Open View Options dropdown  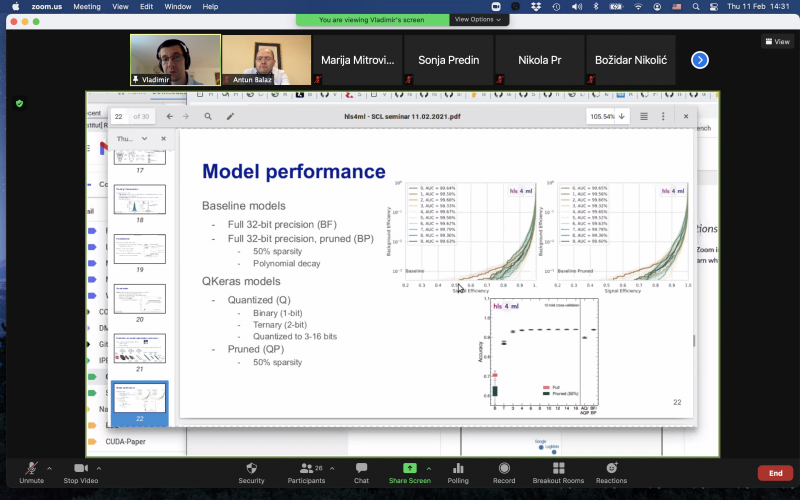click(x=478, y=19)
